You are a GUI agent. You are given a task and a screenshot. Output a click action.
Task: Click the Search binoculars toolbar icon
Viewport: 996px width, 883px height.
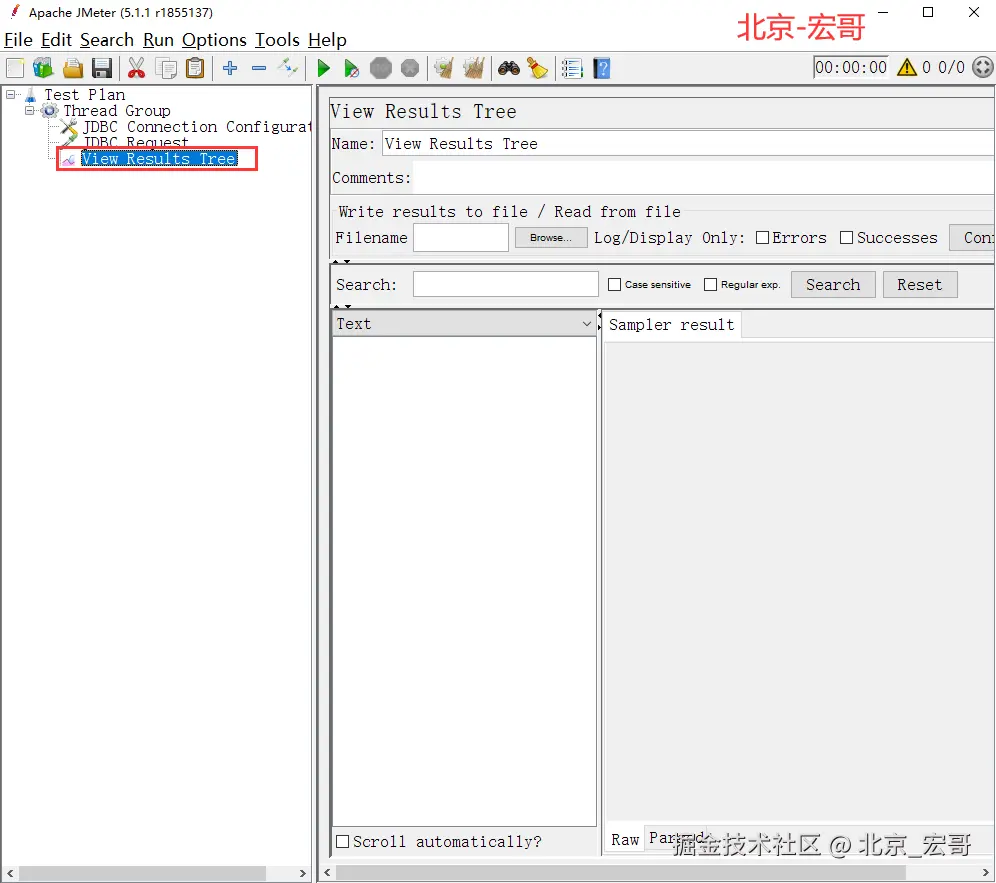coord(509,68)
